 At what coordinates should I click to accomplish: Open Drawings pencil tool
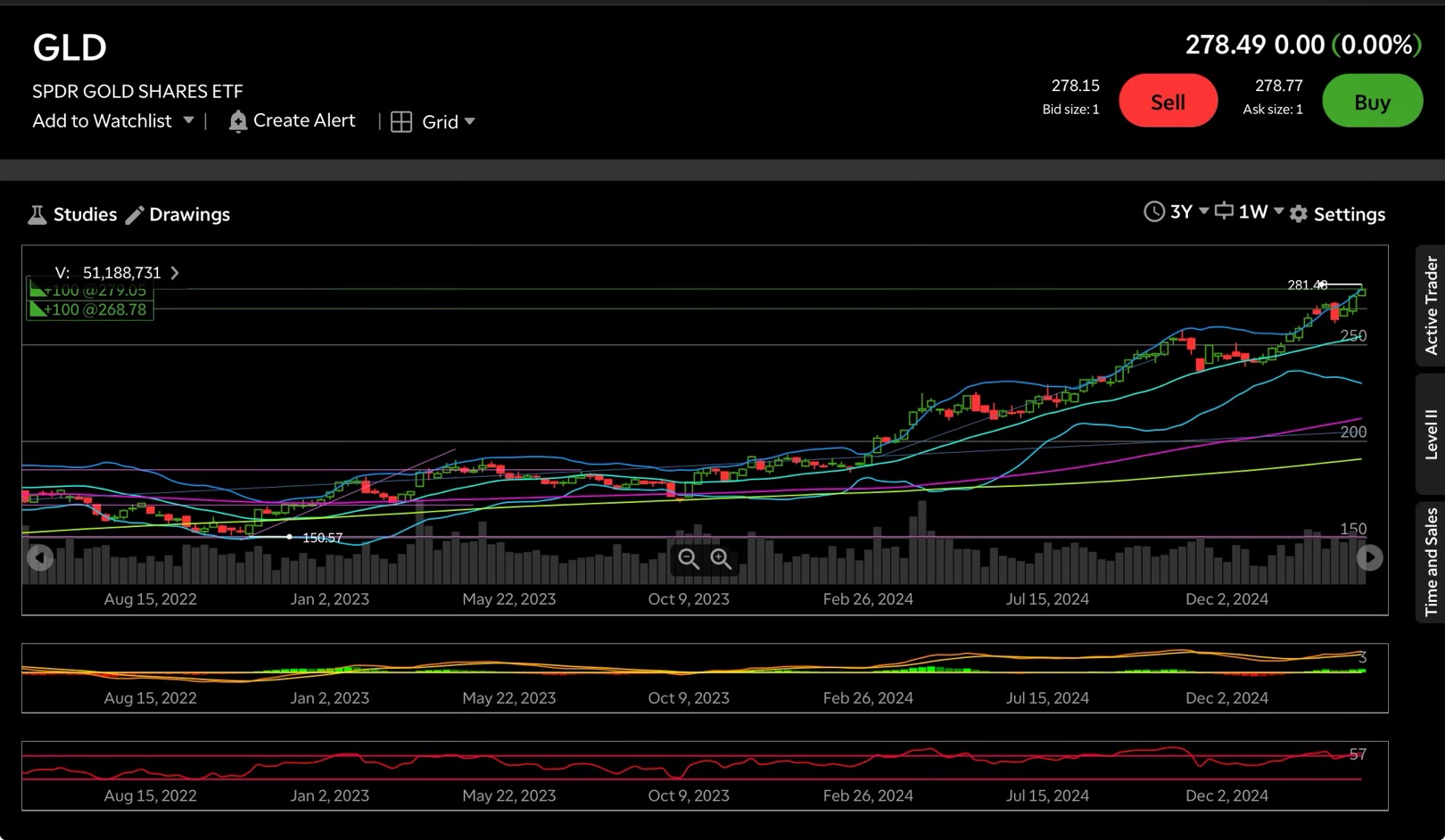(x=135, y=215)
